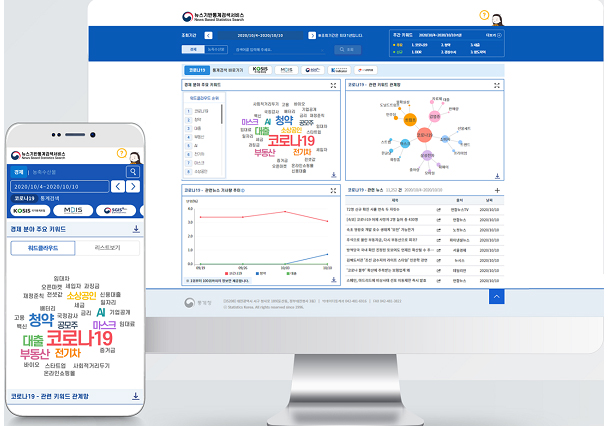Download the news trend line chart
The image size is (608, 426).
[332, 281]
